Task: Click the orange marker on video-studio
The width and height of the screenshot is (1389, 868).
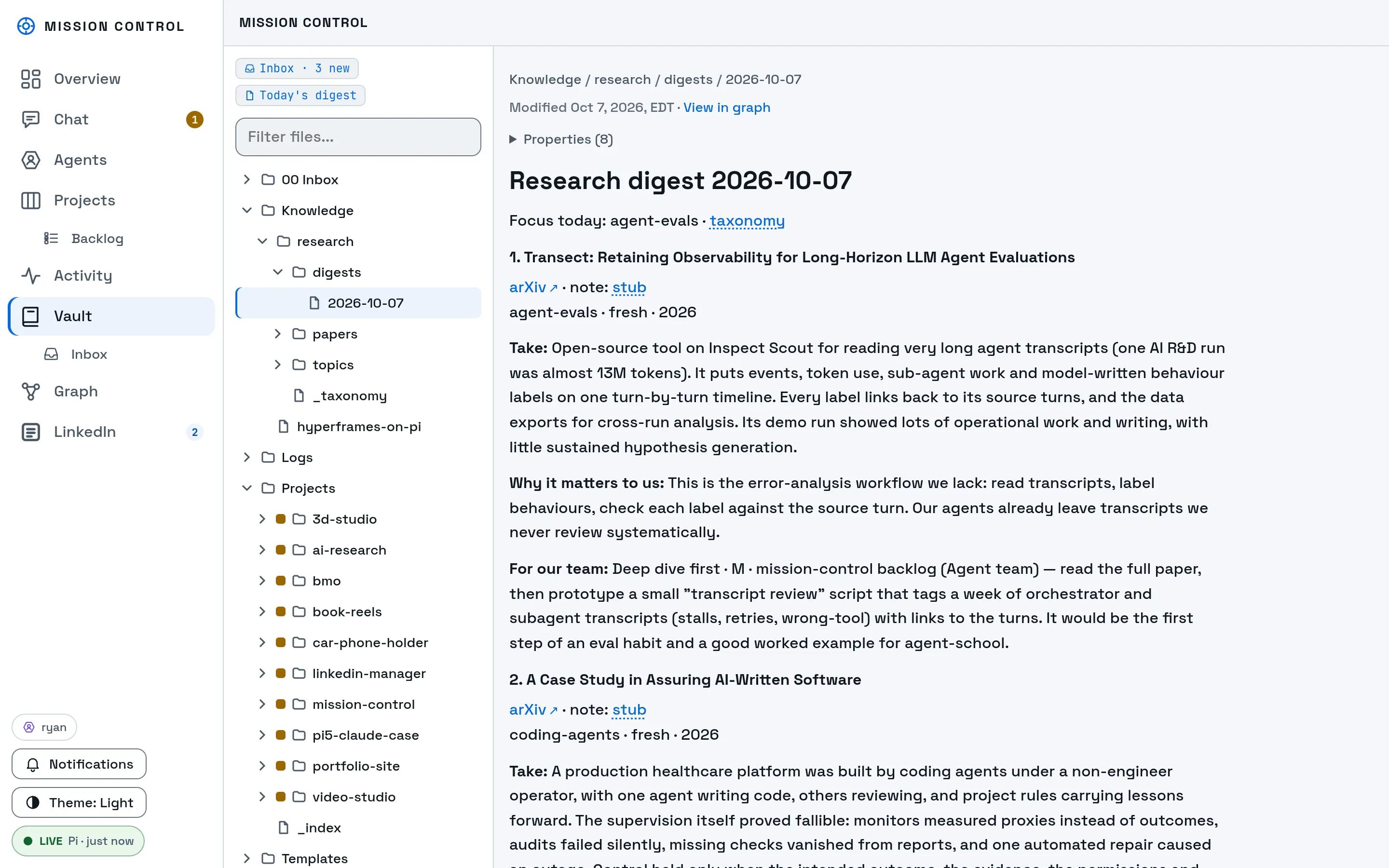Action: pos(281,797)
